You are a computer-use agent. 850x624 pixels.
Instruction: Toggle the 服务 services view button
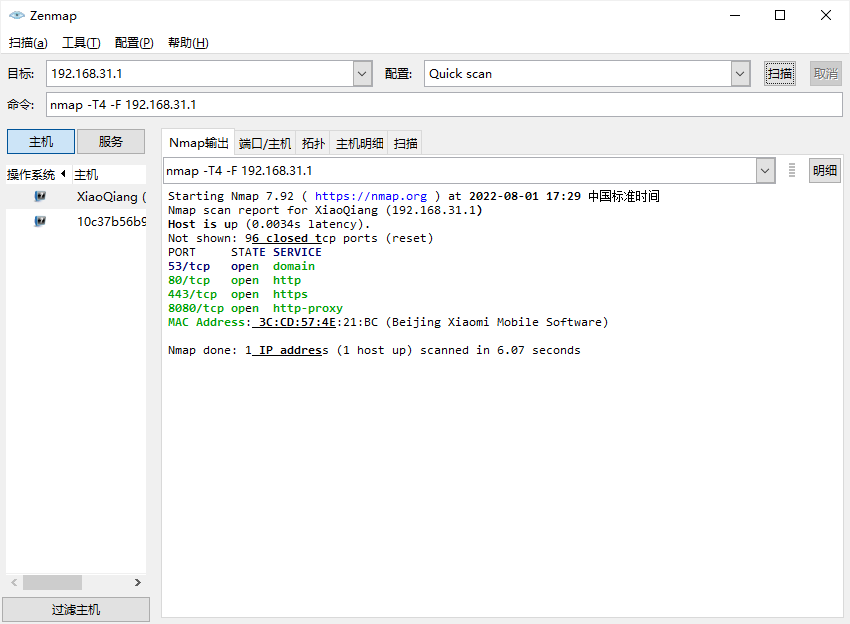pyautogui.click(x=111, y=141)
